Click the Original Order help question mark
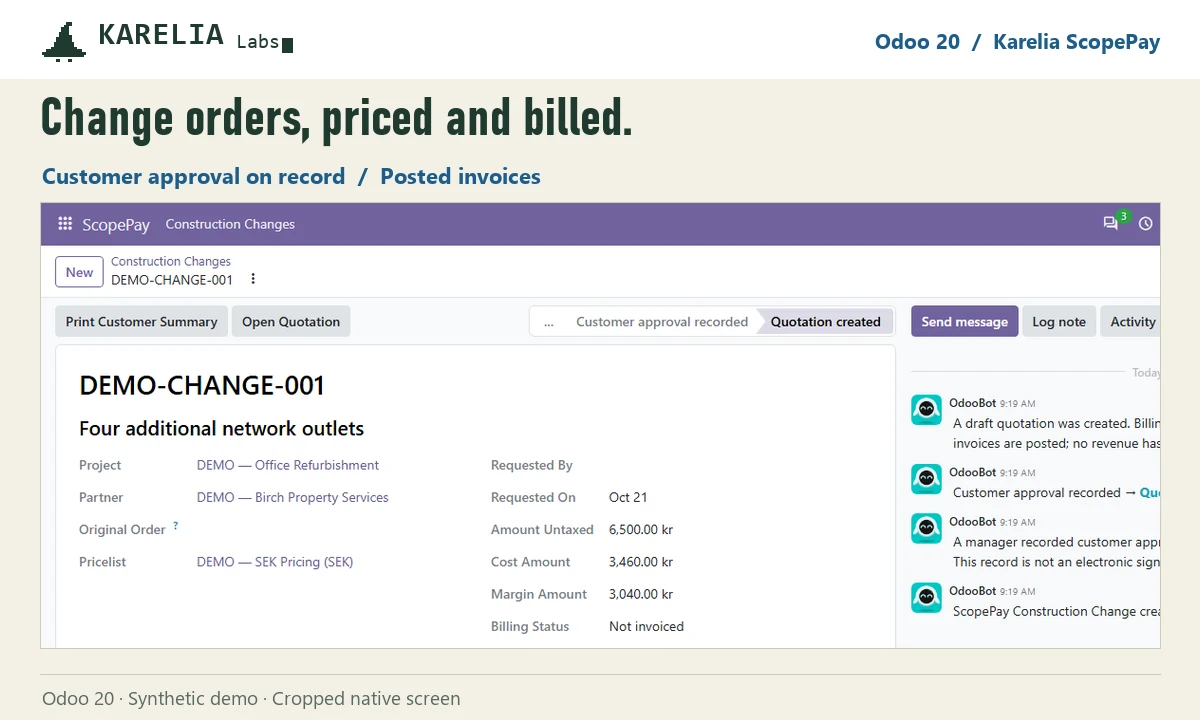The width and height of the screenshot is (1200, 720). click(x=176, y=525)
